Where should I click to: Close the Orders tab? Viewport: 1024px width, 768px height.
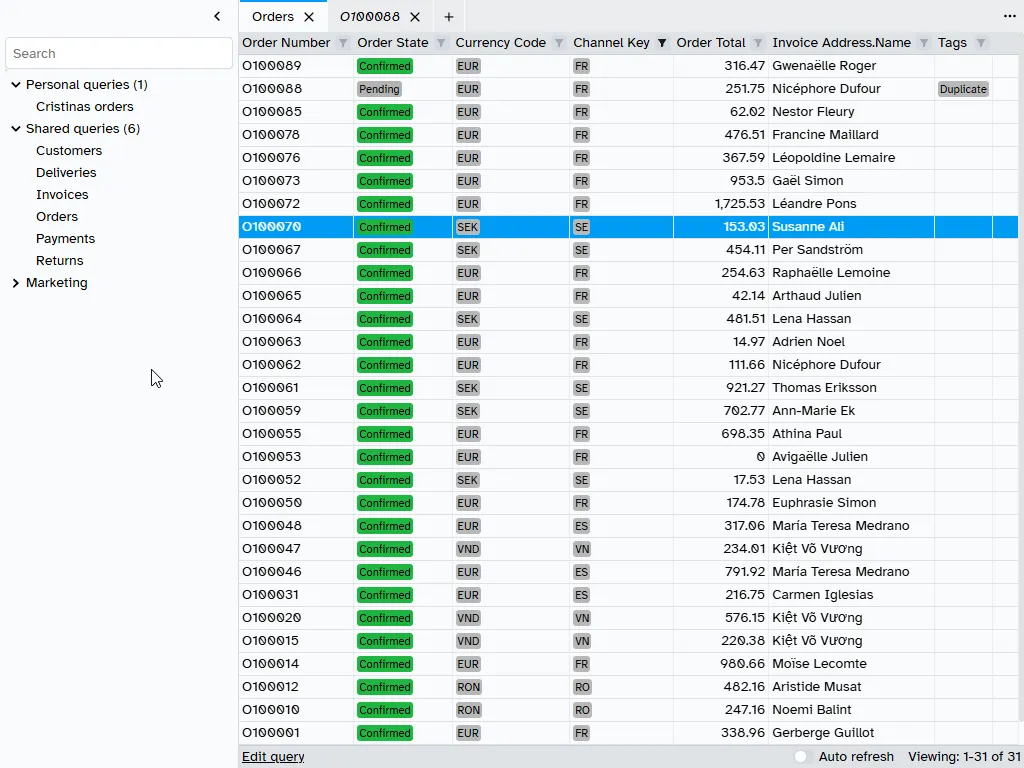[x=309, y=17]
